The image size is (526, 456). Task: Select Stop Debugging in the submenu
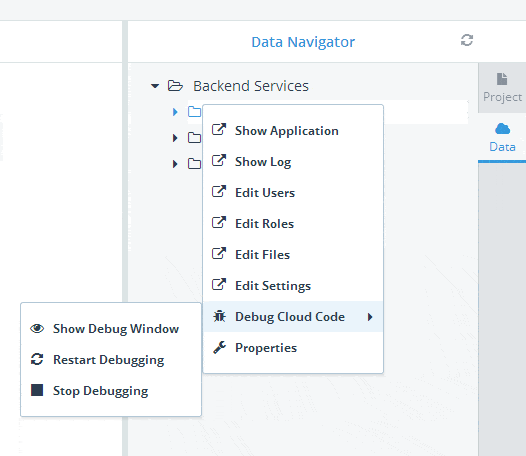[111, 391]
